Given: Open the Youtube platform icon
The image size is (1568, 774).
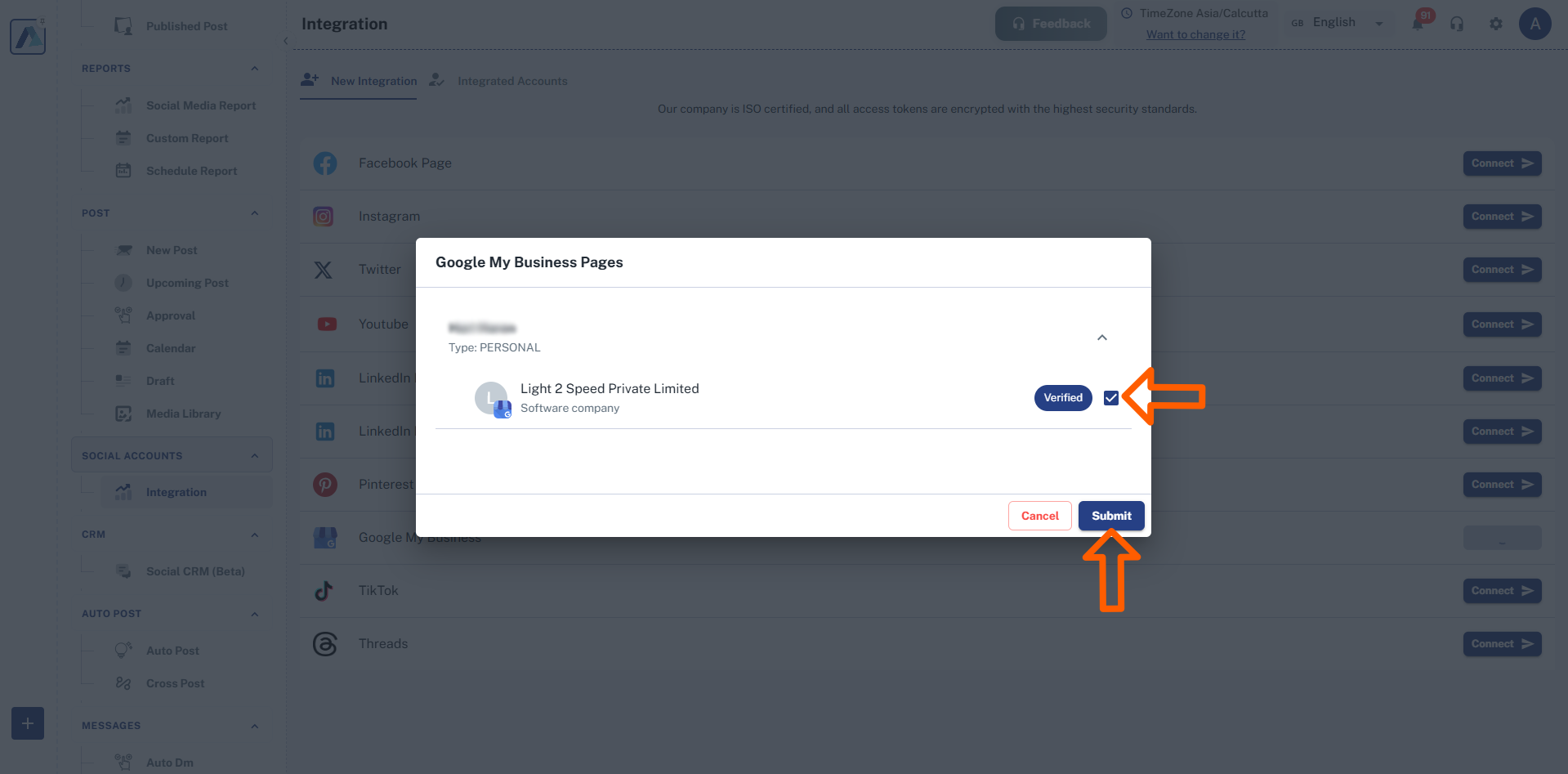Looking at the screenshot, I should coord(326,324).
